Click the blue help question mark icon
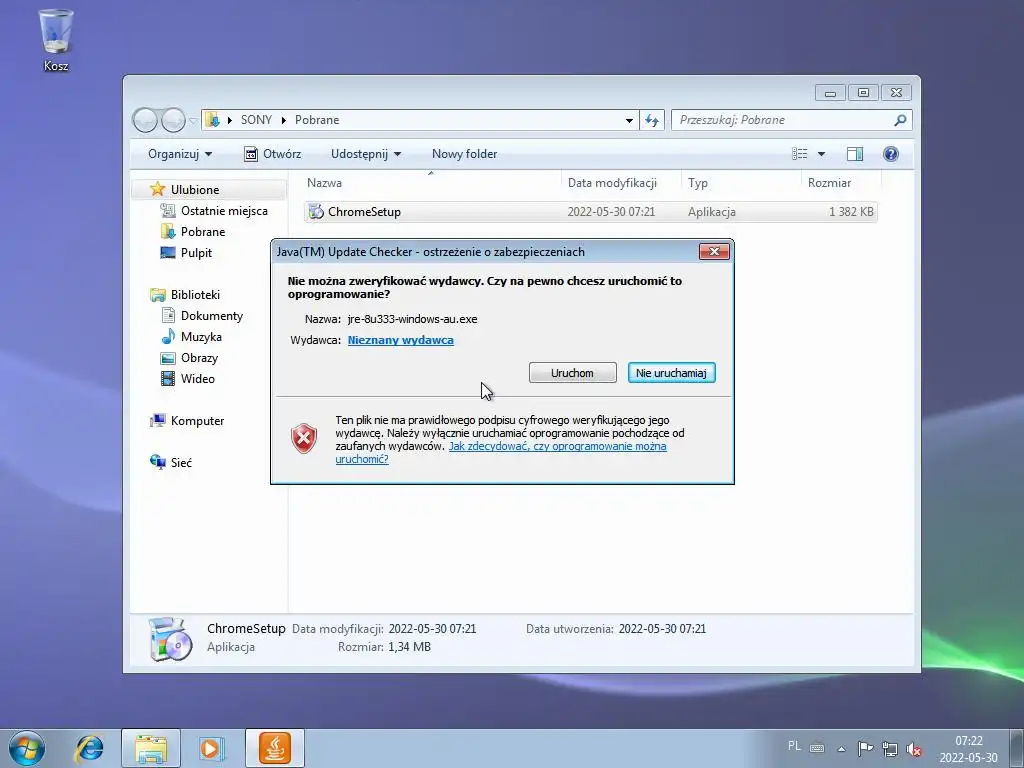1024x768 pixels. coord(890,153)
